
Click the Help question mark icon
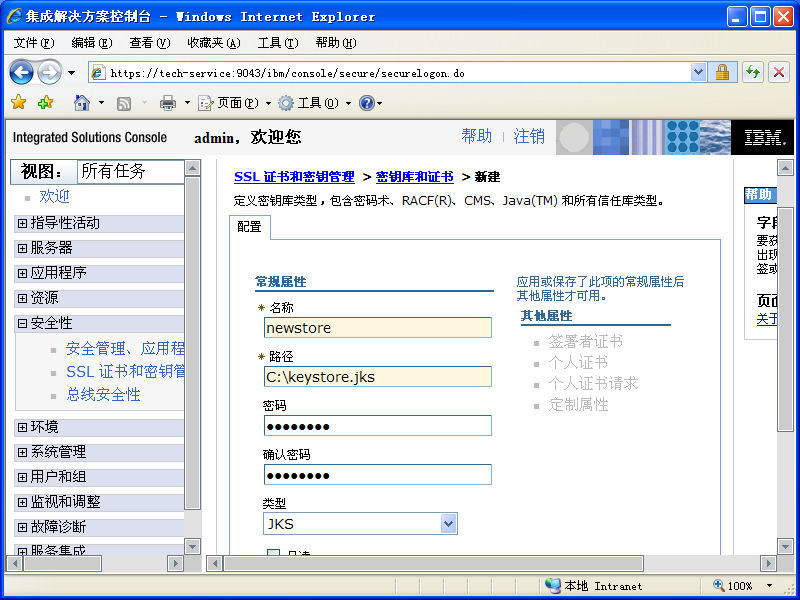coord(366,103)
